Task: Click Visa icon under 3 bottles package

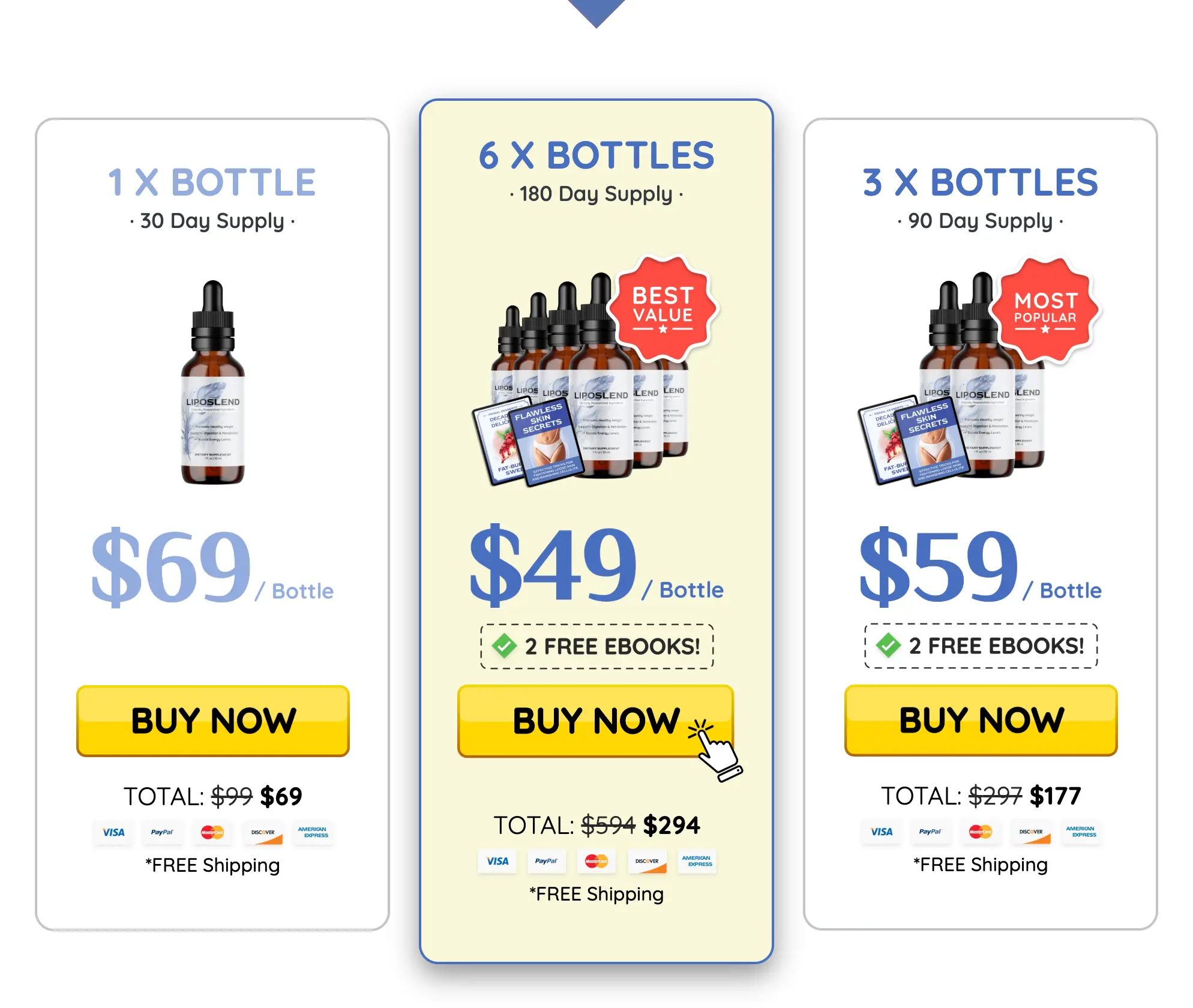Action: pyautogui.click(x=882, y=832)
